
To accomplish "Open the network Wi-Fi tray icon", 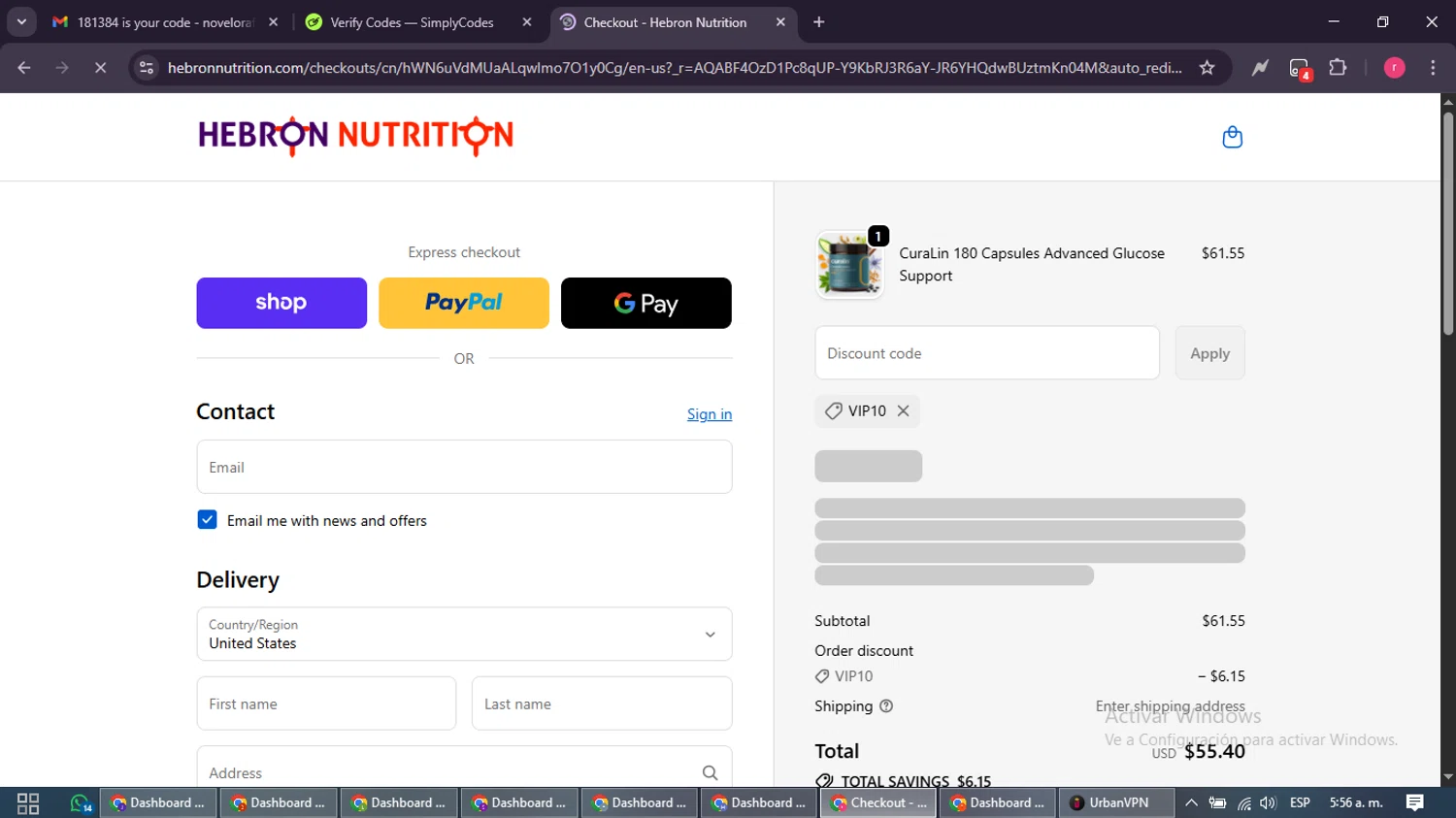I will tap(1243, 803).
